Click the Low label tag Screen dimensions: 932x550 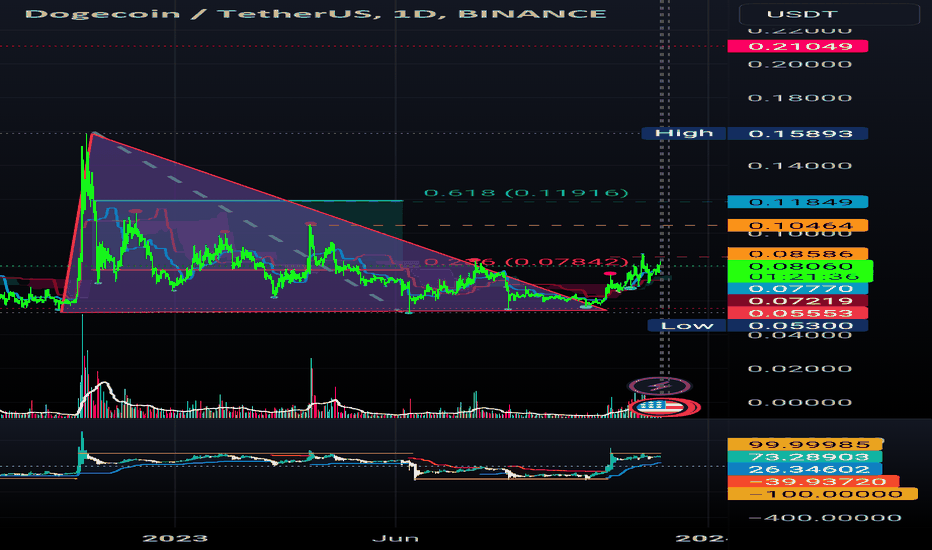(x=687, y=325)
